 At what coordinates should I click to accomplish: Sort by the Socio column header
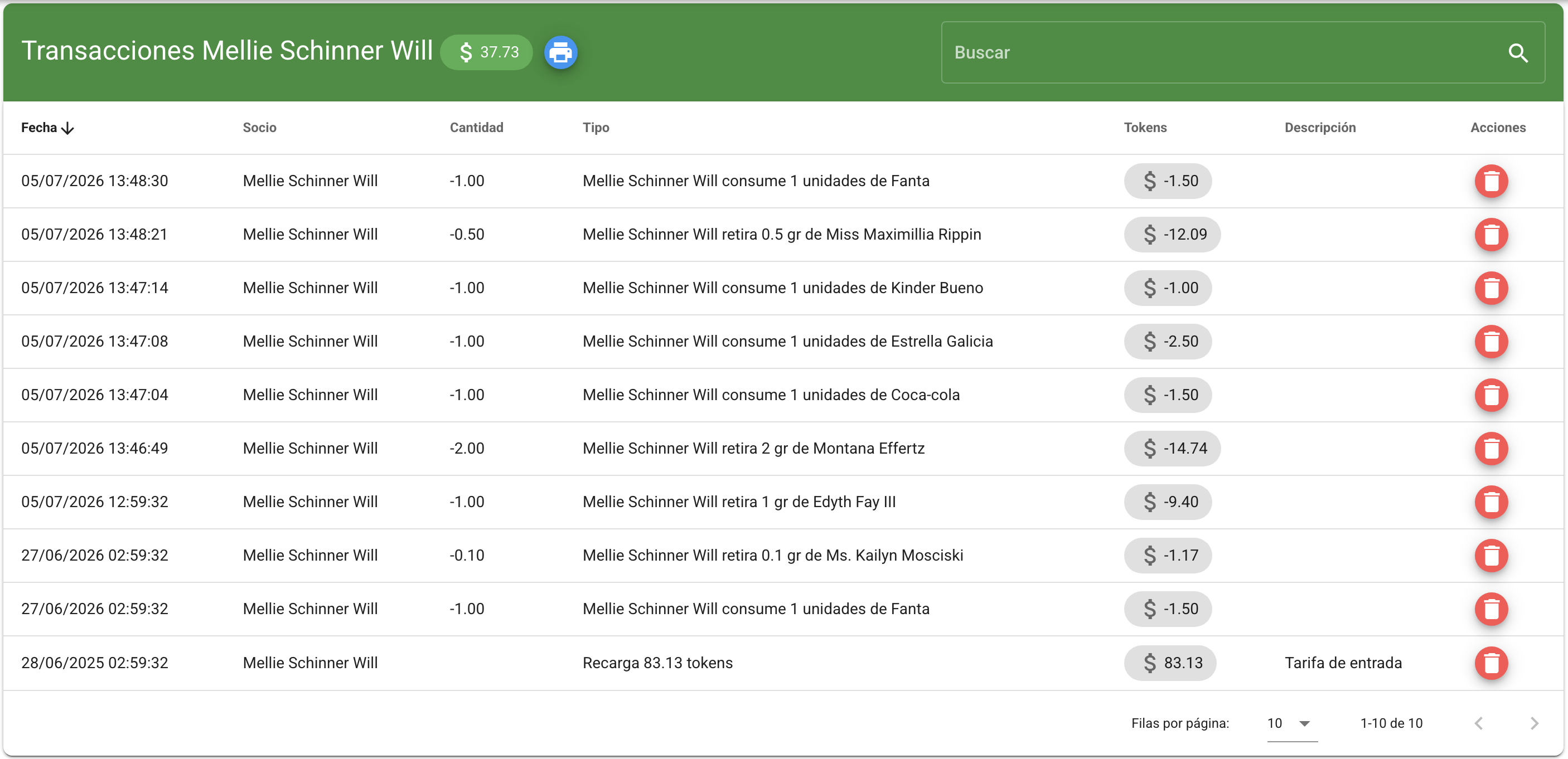[259, 128]
